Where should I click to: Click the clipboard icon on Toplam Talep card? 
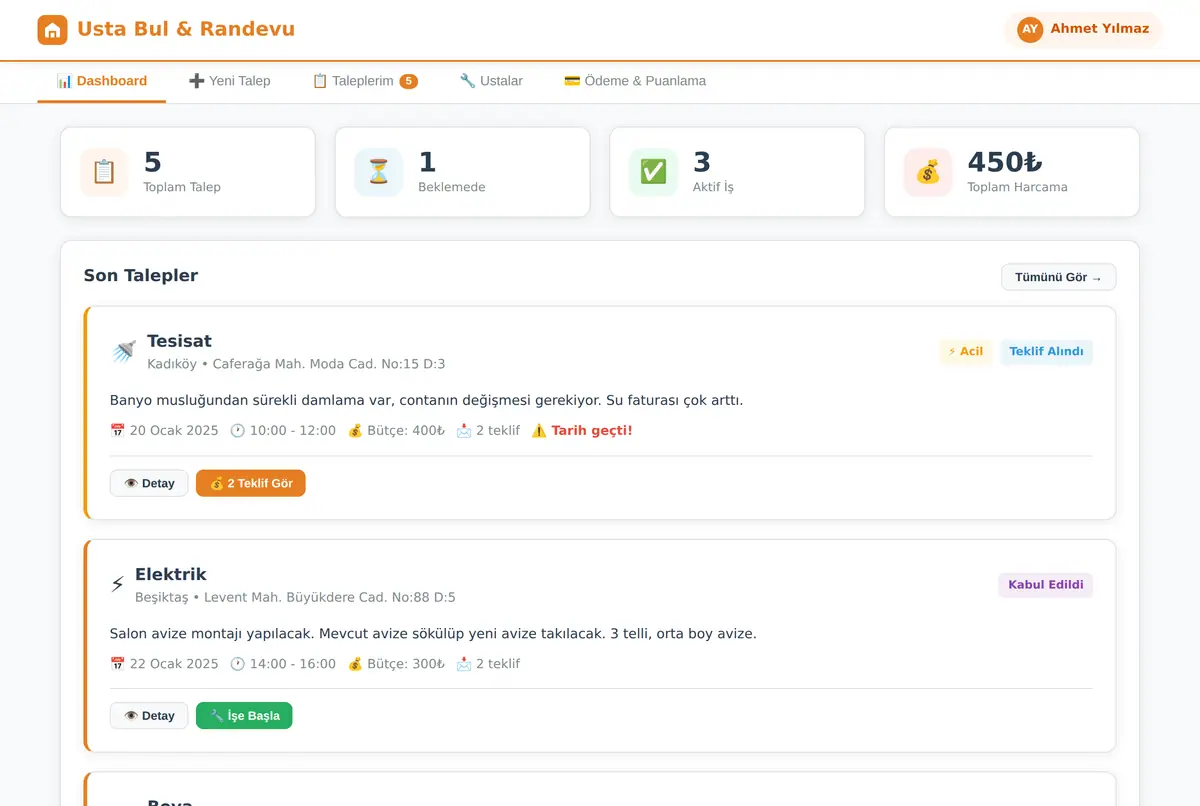[104, 172]
